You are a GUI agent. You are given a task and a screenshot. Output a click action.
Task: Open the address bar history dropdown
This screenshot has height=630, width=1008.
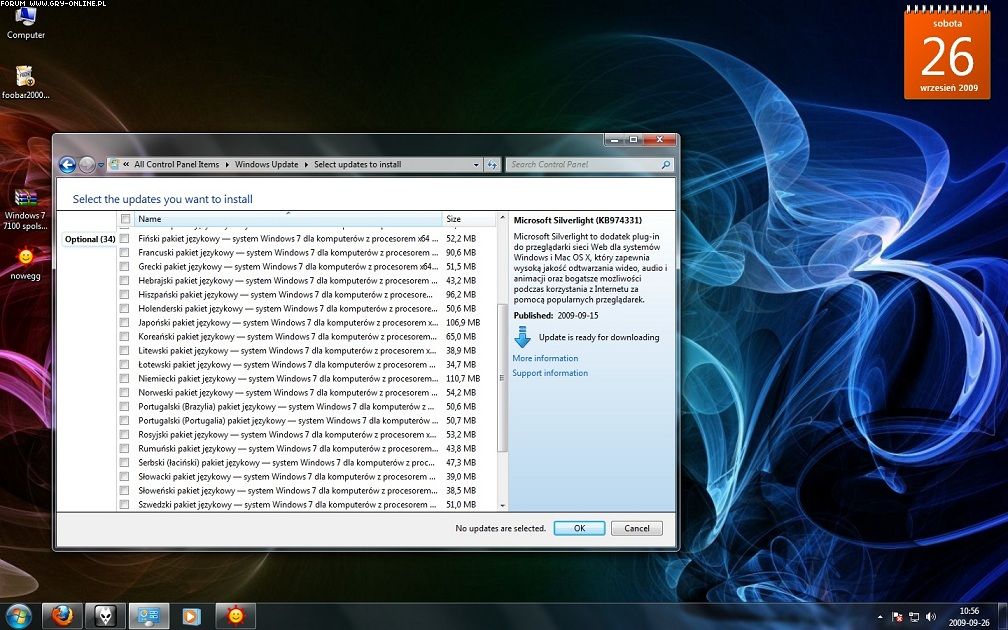coord(476,165)
